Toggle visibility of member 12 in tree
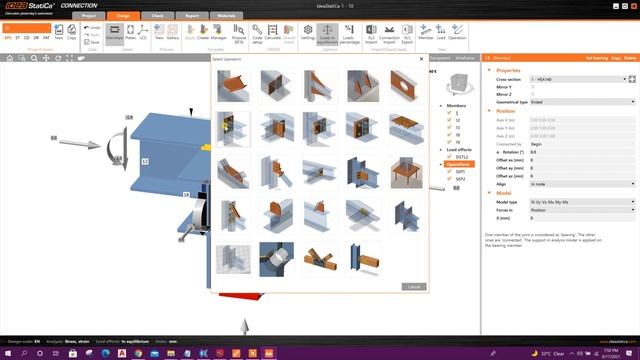 click(449, 120)
